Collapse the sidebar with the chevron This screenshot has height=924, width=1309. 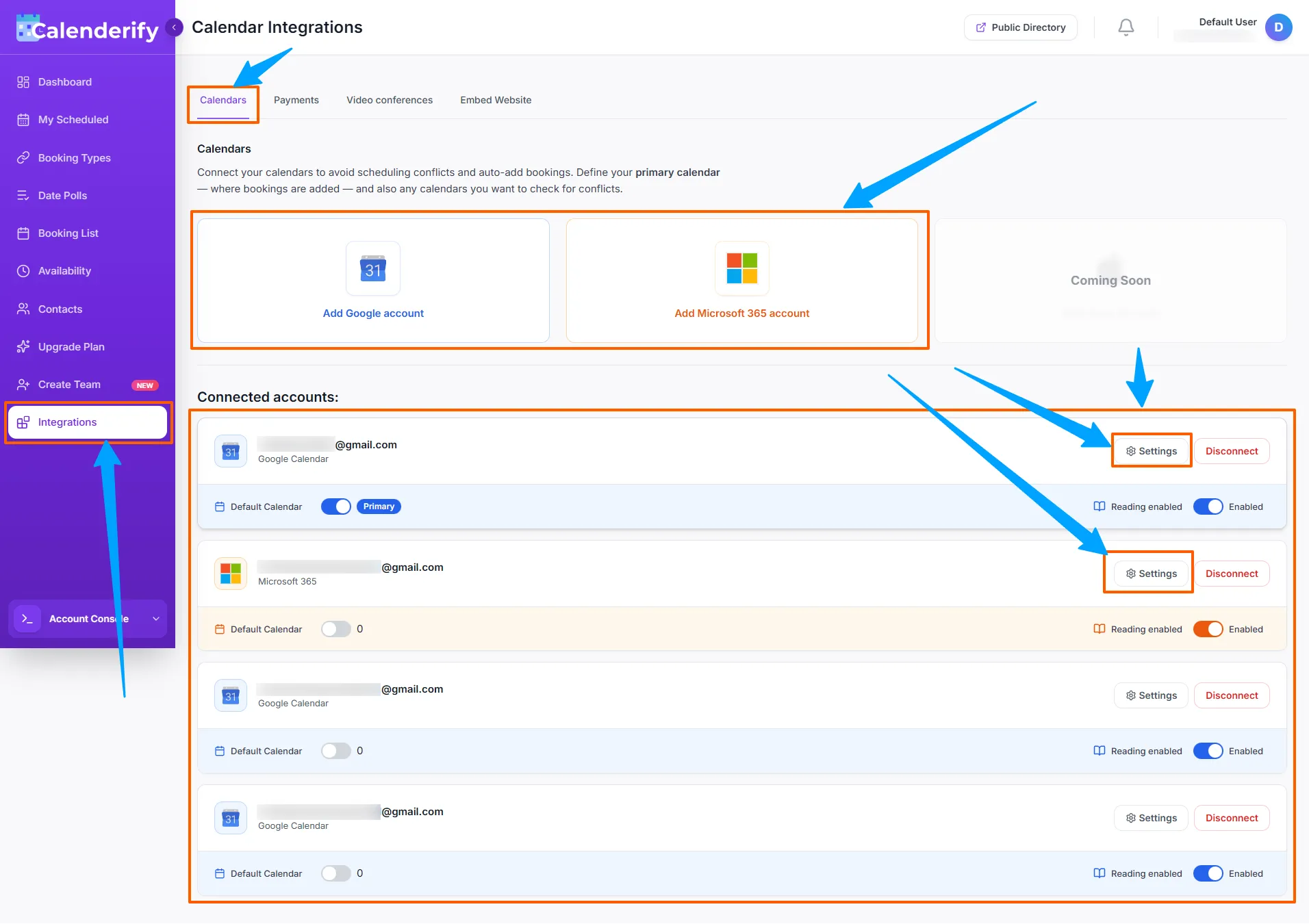point(174,27)
